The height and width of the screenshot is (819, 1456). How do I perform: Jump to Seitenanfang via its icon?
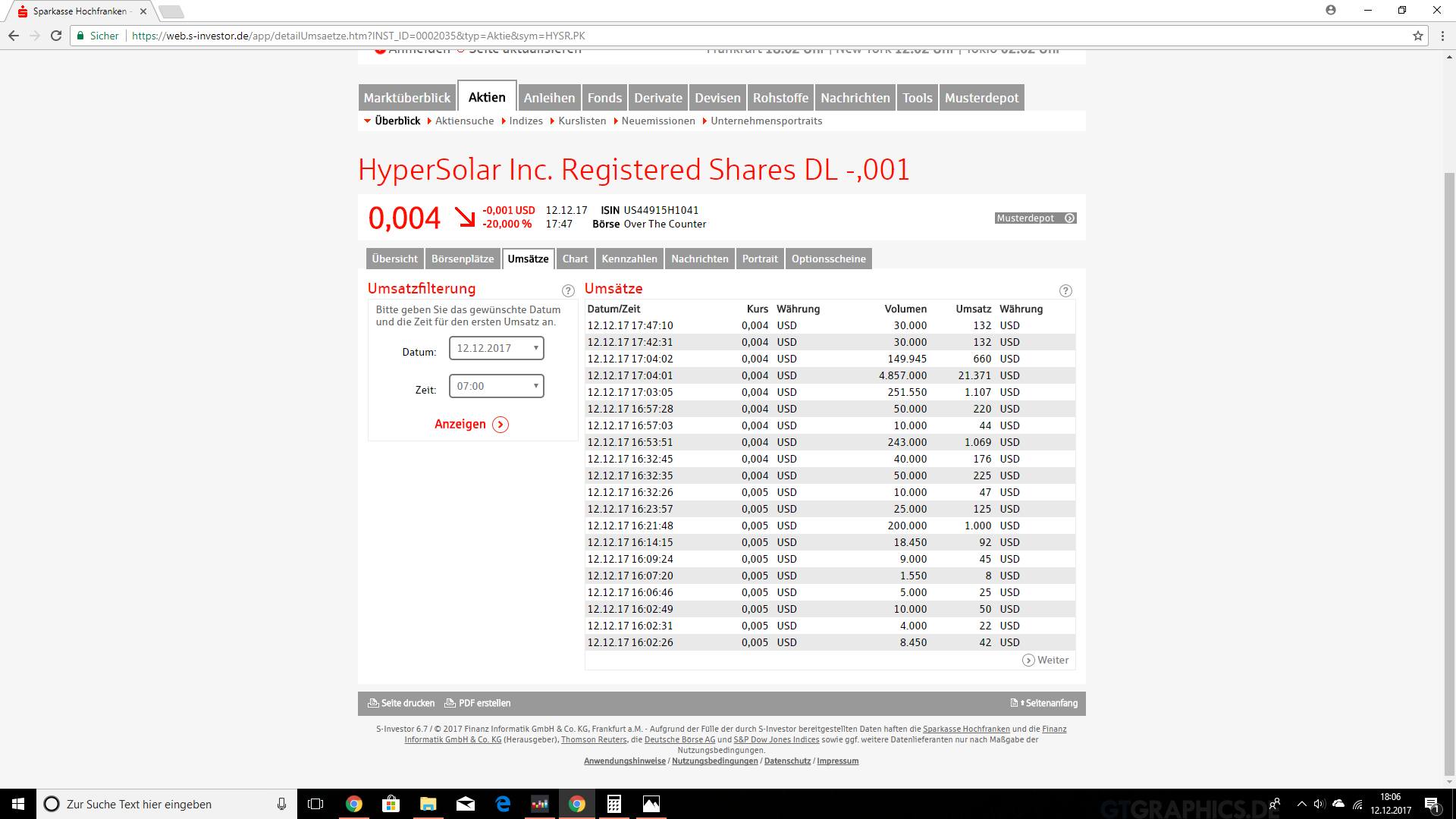(x=1014, y=702)
